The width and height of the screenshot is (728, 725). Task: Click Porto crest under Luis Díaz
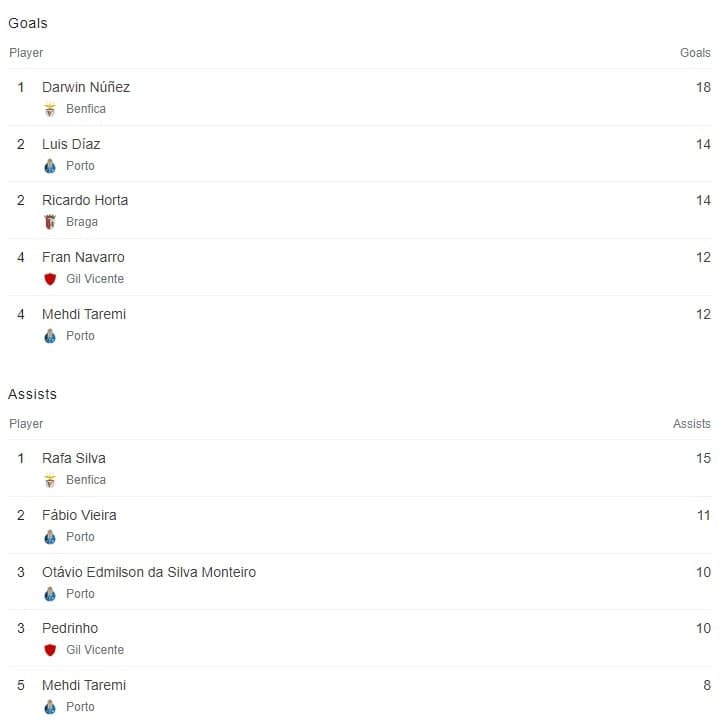coord(50,166)
